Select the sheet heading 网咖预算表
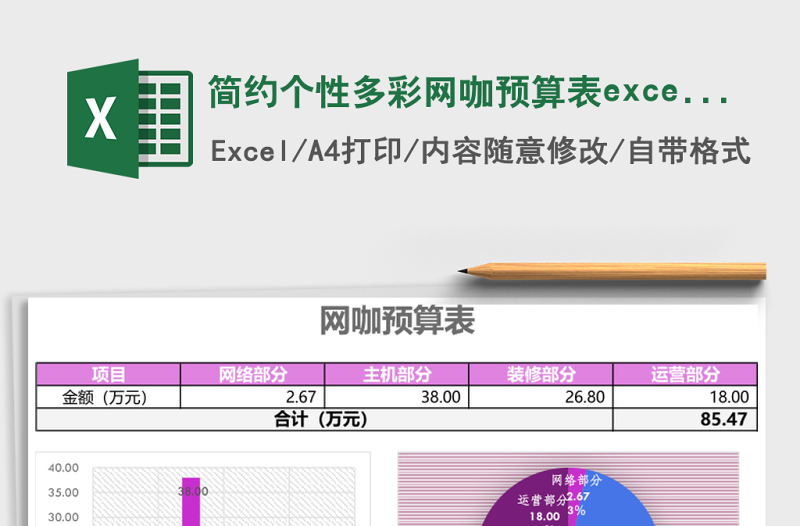Viewport: 800px width, 526px height. [397, 321]
